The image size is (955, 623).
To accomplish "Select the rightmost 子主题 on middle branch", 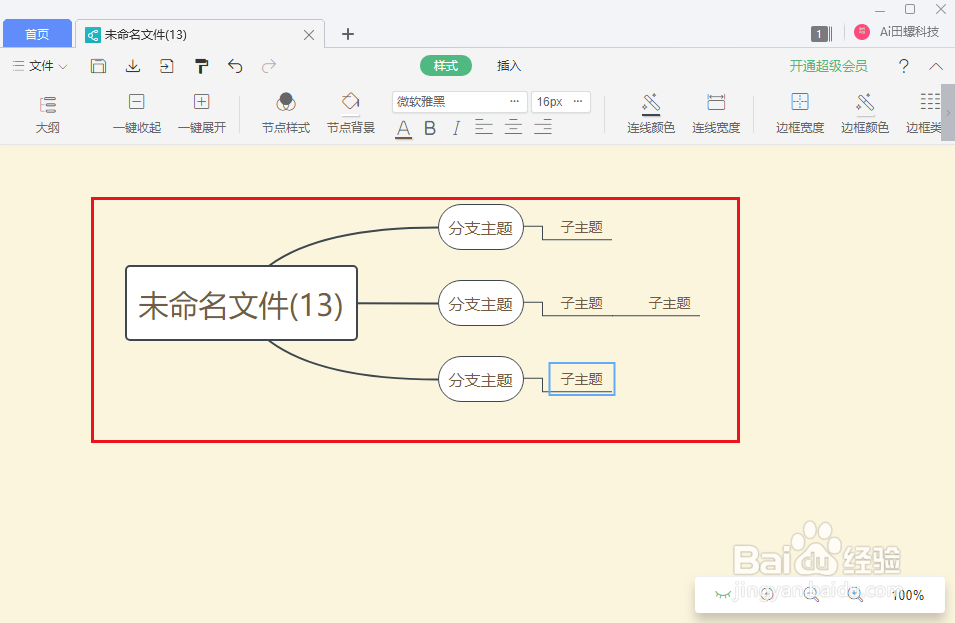I will pyautogui.click(x=669, y=303).
